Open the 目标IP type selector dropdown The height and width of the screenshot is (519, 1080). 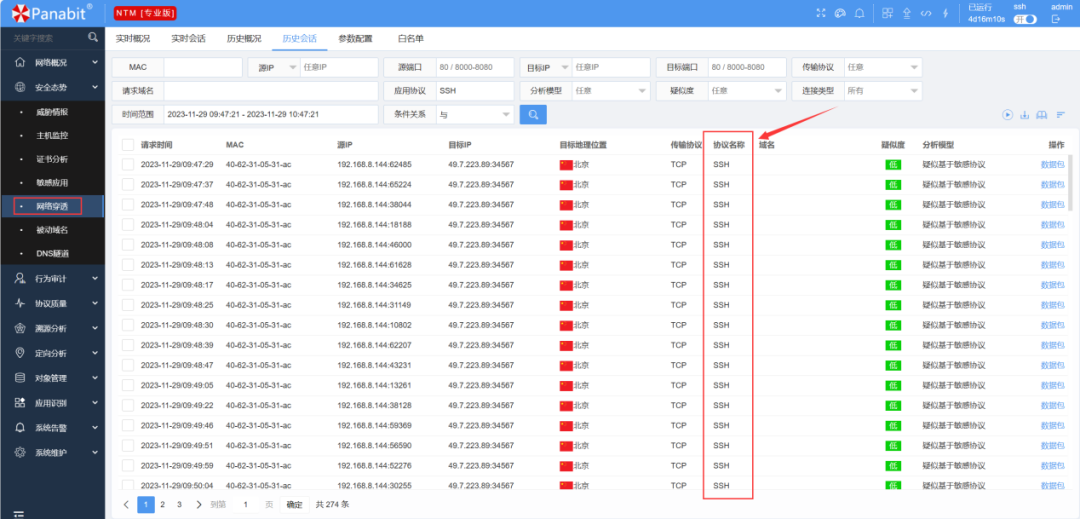546,67
